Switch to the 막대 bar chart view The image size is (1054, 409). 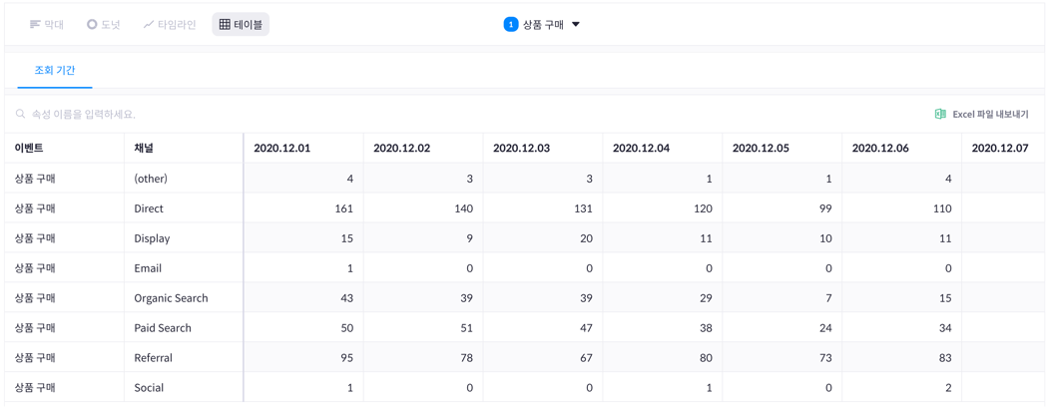(x=47, y=24)
